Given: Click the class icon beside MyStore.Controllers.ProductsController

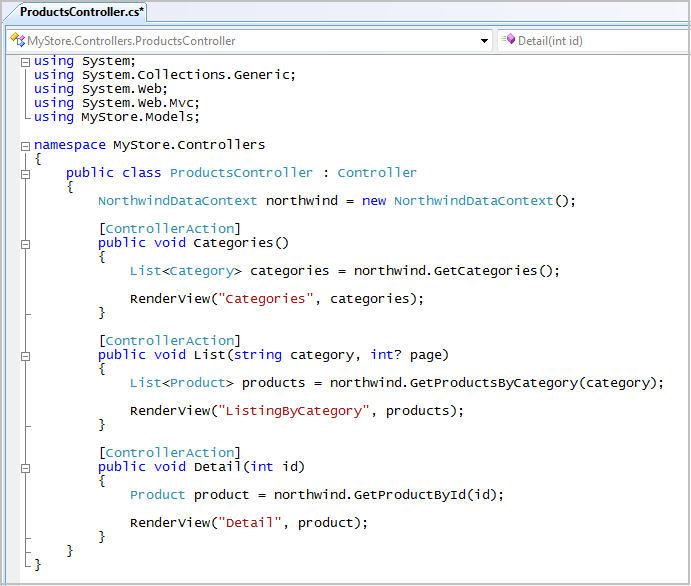Looking at the screenshot, I should (18, 40).
